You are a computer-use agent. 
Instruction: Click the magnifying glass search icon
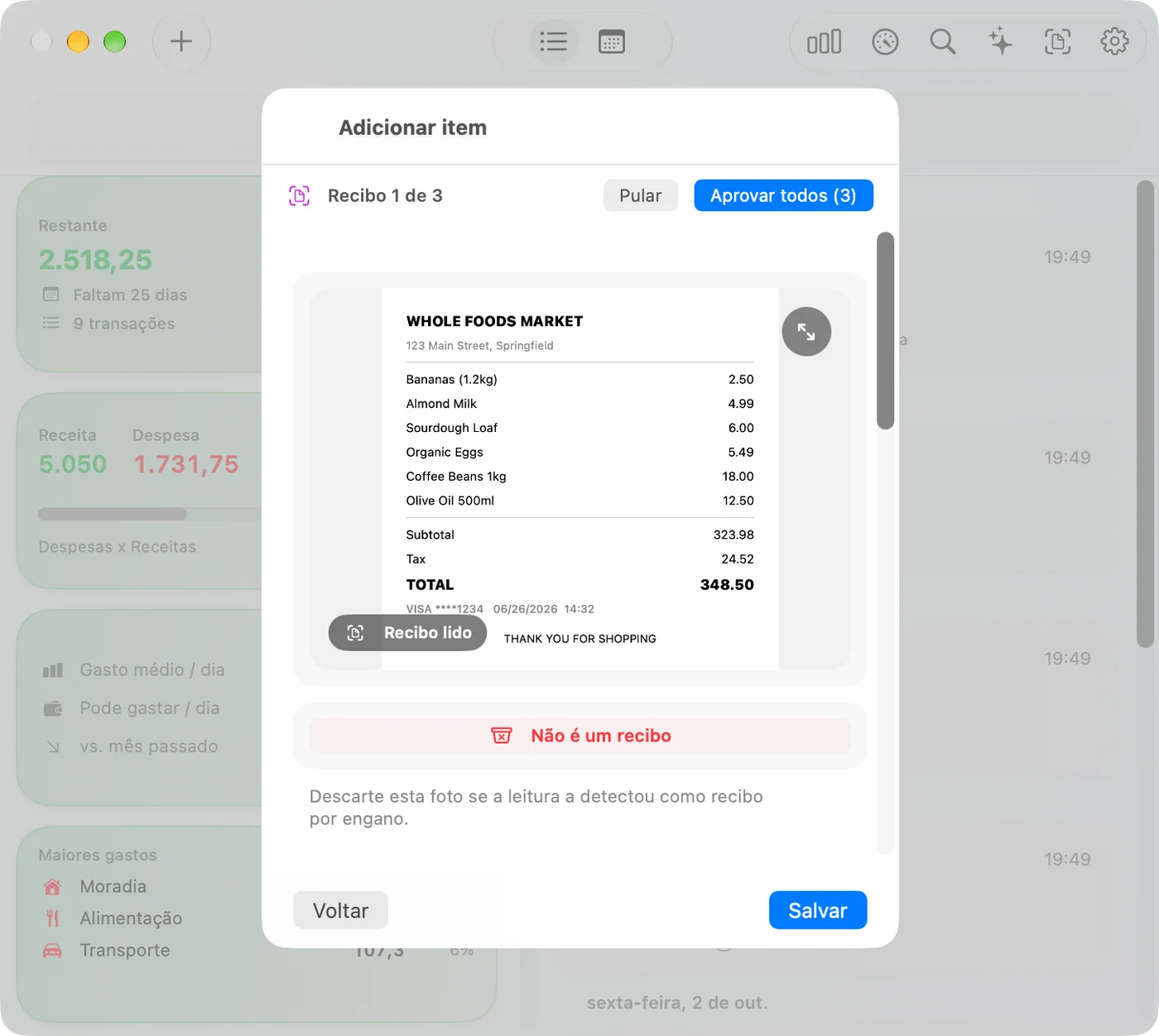coord(942,41)
